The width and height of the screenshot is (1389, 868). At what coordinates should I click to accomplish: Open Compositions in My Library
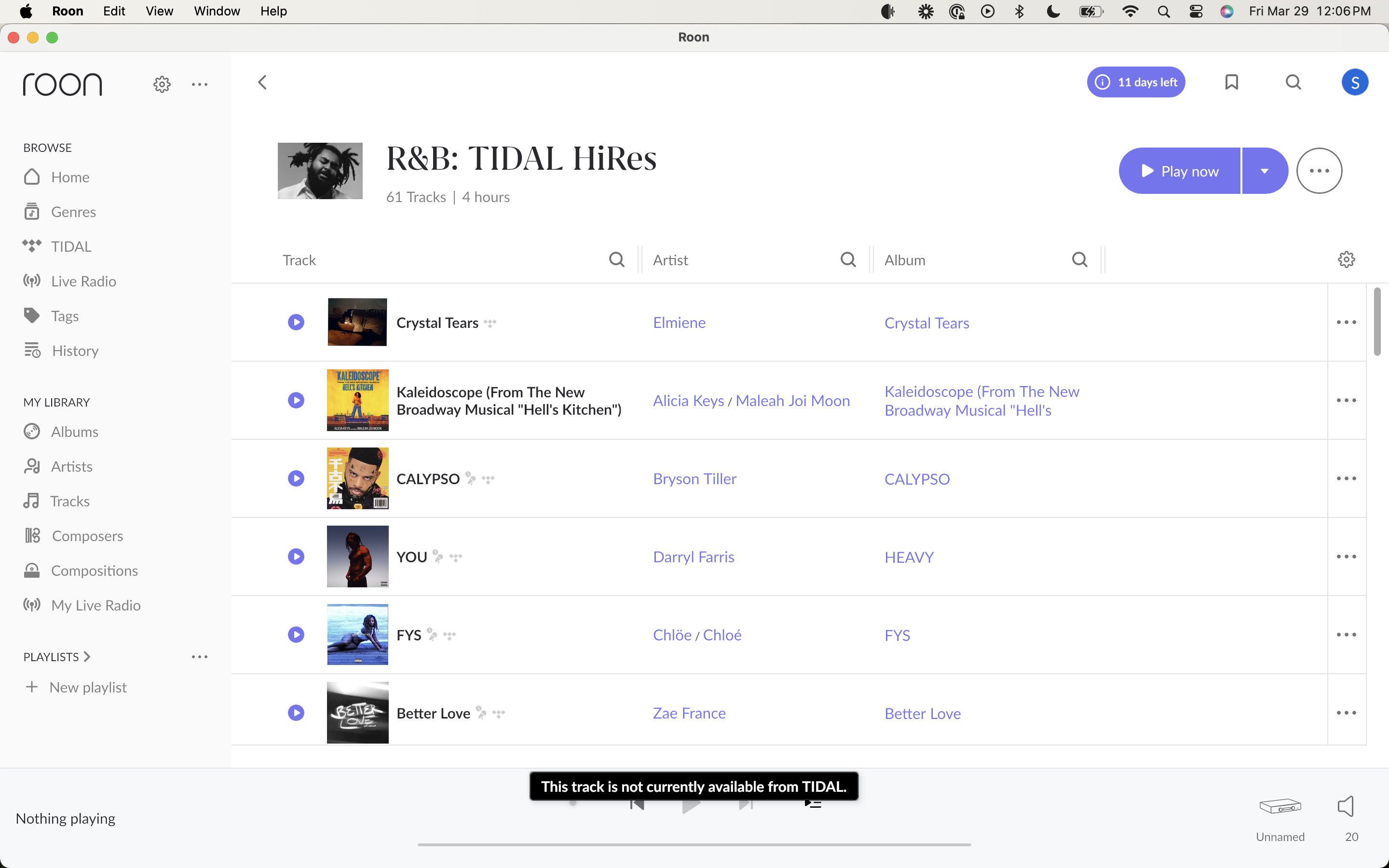(x=81, y=570)
